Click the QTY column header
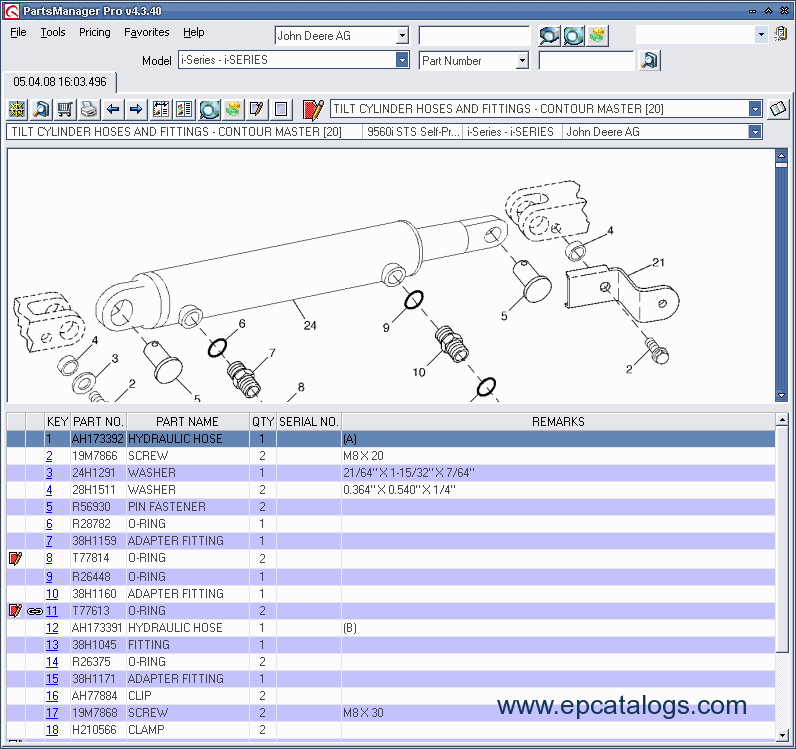The height and width of the screenshot is (749, 796). click(262, 421)
